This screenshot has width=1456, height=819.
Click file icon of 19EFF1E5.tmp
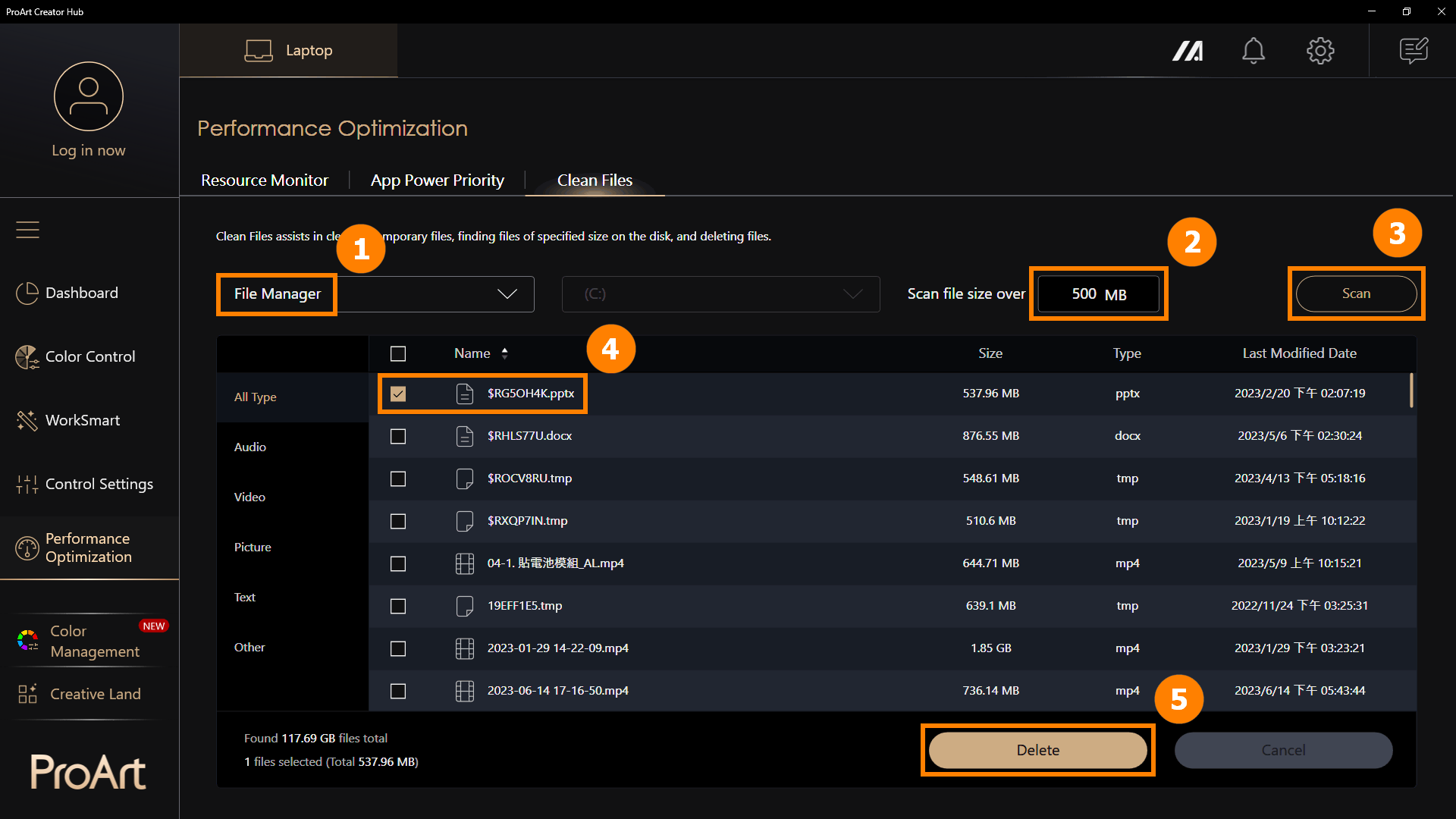[465, 606]
